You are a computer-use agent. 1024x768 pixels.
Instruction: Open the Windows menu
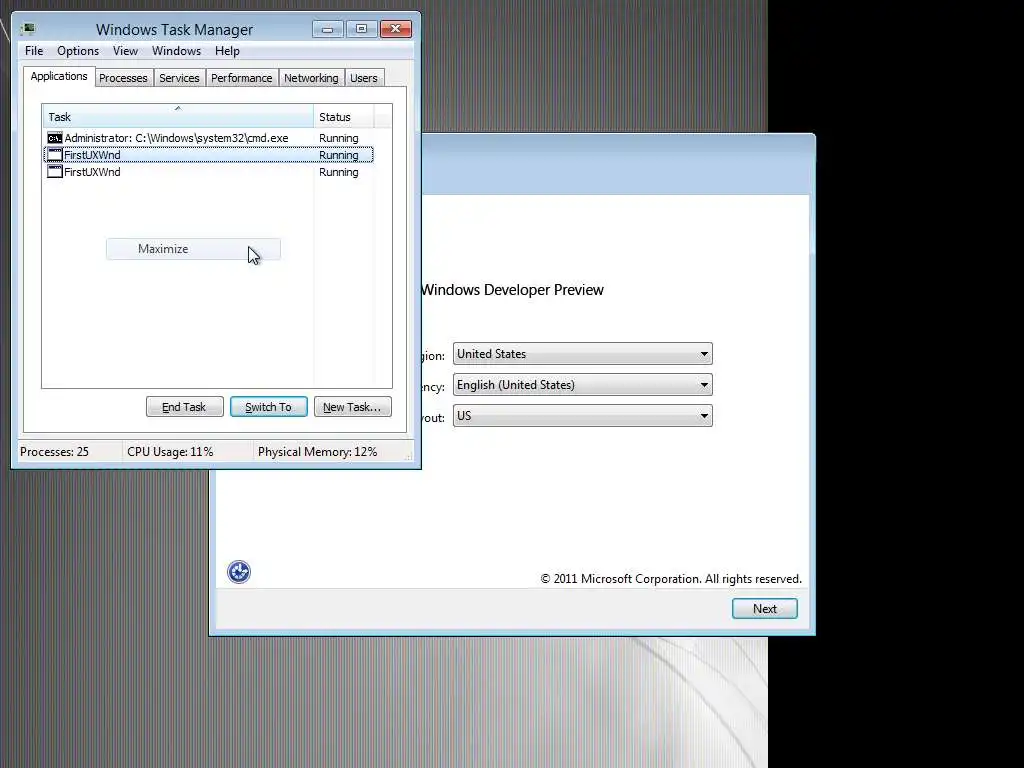(x=176, y=51)
